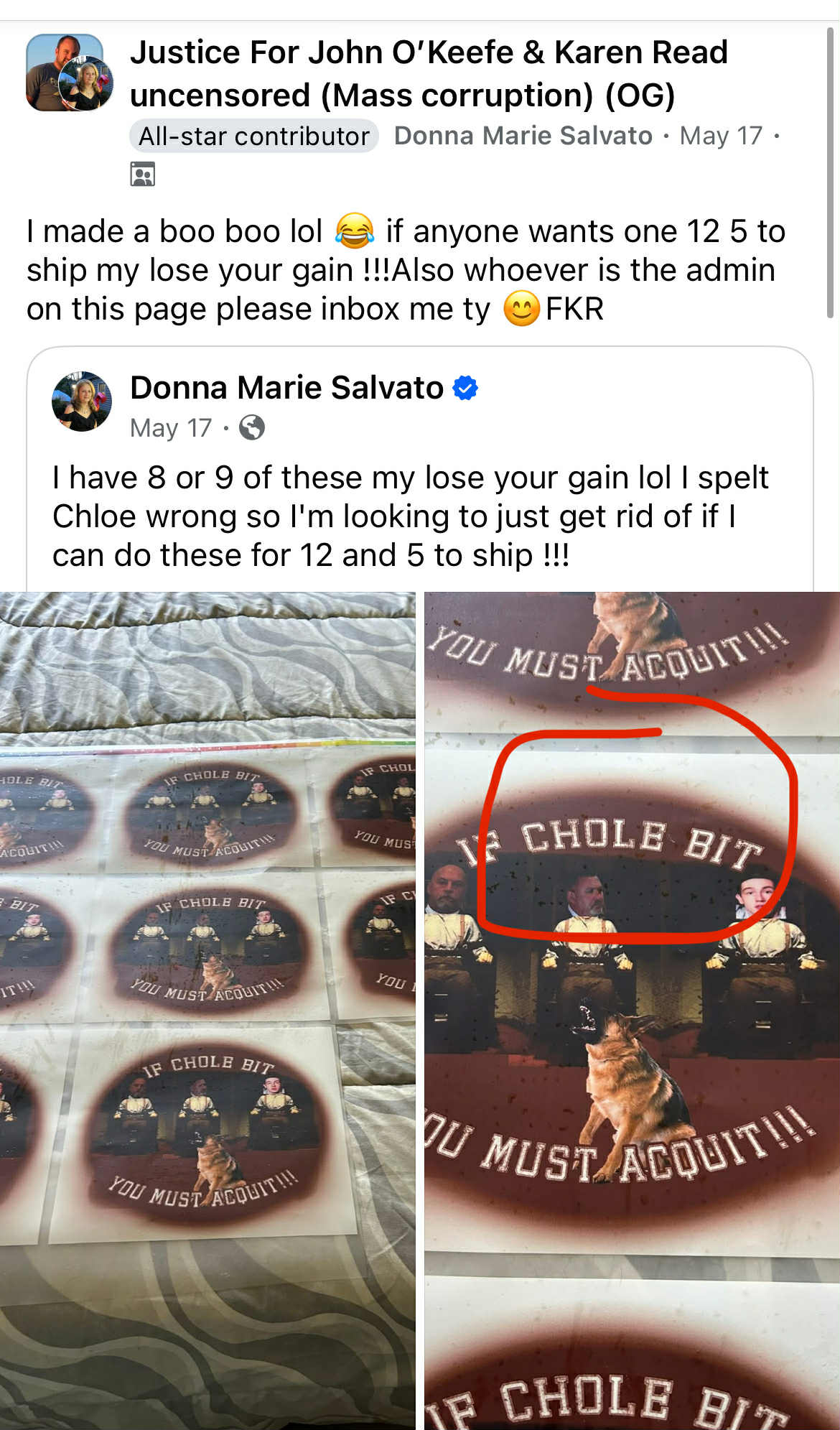This screenshot has height=1430, width=840.
Task: Tap the public globe privacy icon
Action: coord(252,428)
